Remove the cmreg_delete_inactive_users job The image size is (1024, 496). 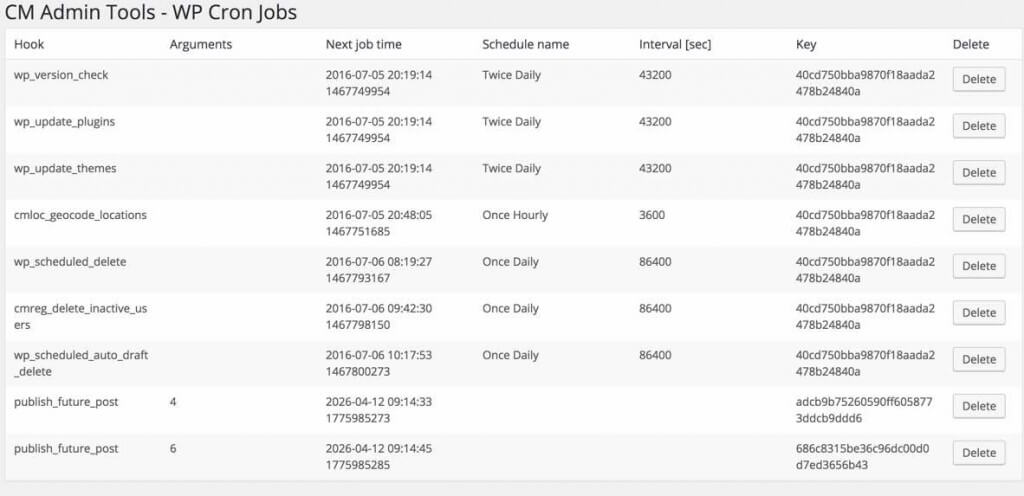coord(978,313)
